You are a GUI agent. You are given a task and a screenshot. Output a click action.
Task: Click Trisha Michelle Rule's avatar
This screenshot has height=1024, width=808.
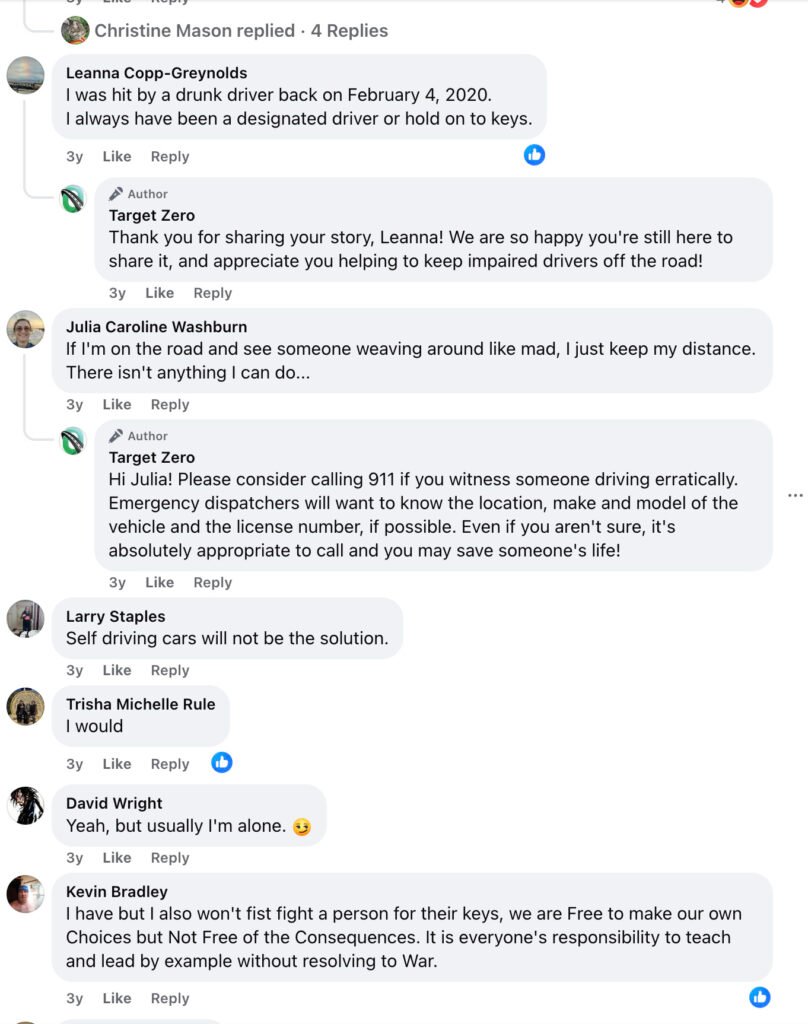[x=25, y=706]
